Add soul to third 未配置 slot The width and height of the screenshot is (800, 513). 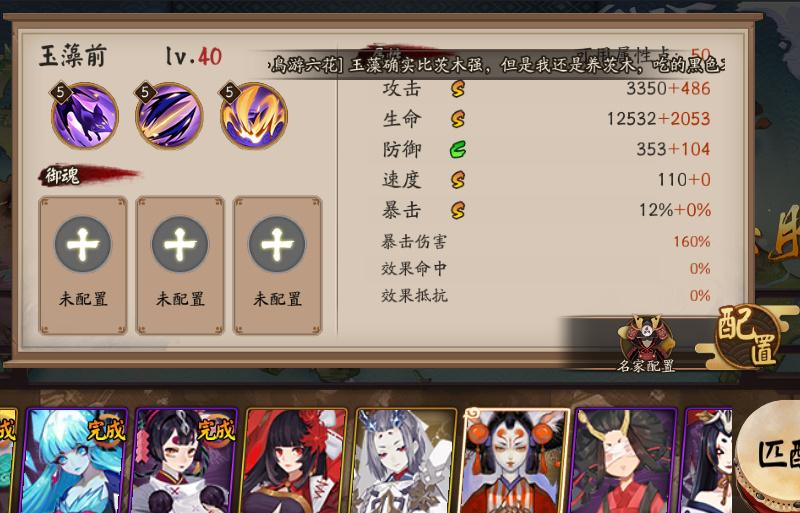(x=277, y=265)
